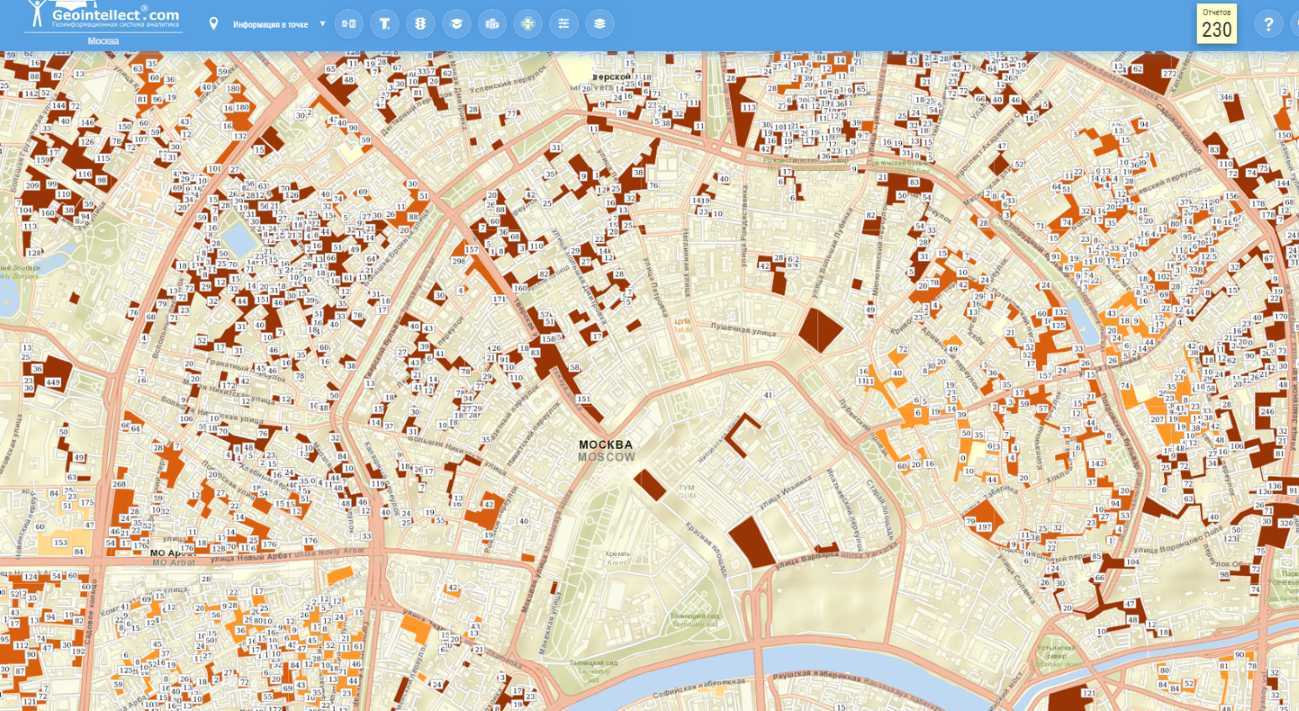Screen dimensions: 1299x711
Task: Open the graduation cap education icon
Action: coord(457,24)
